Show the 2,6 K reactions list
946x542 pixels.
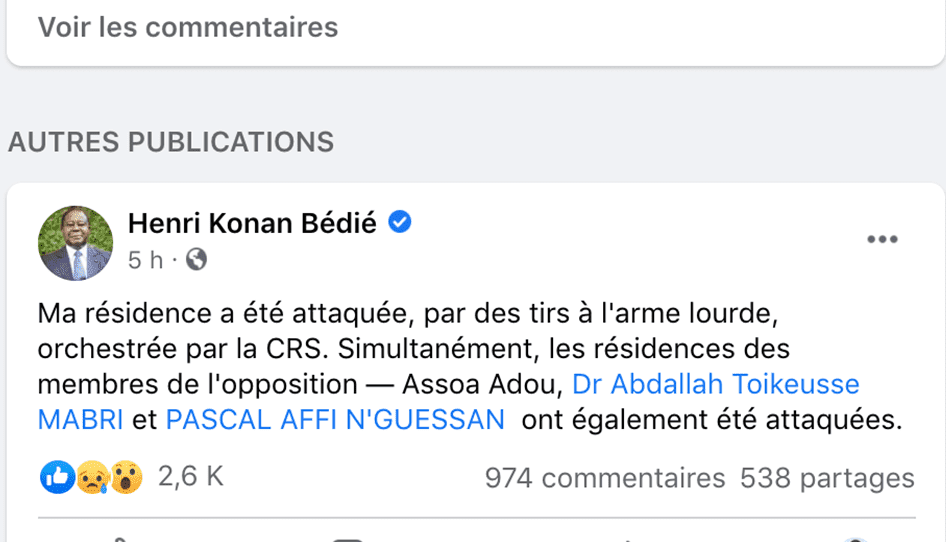pos(191,477)
